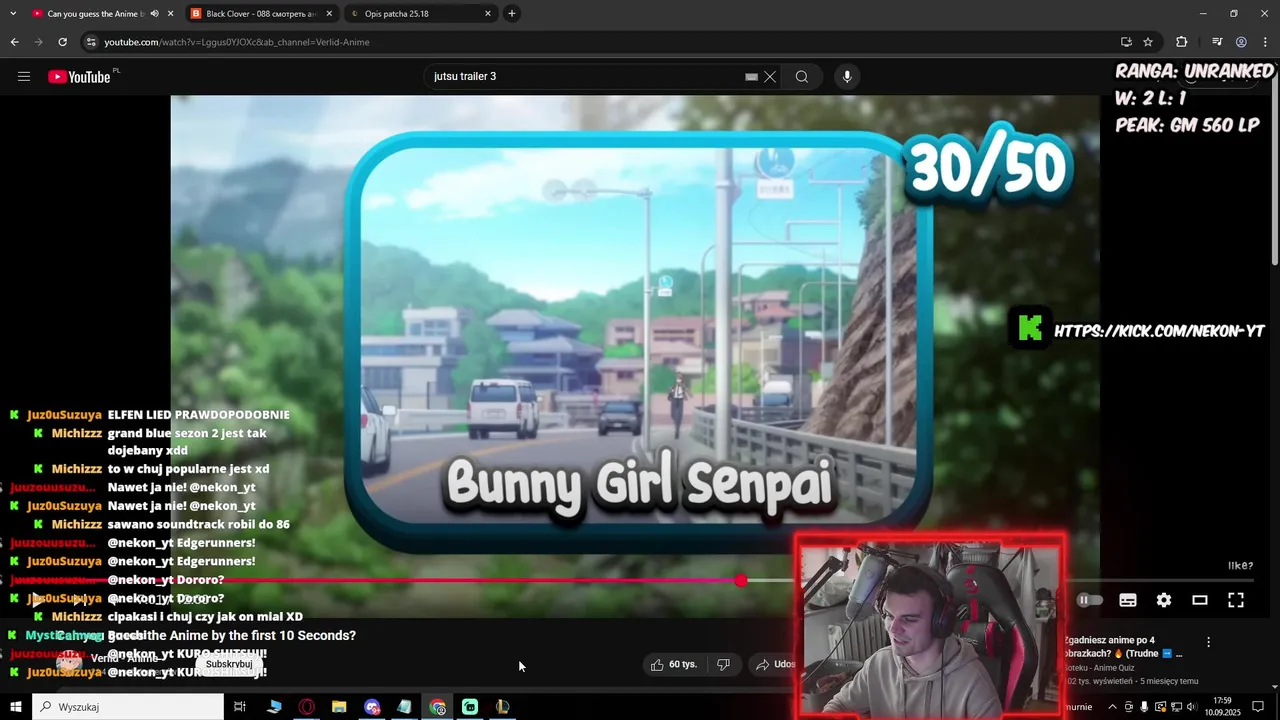Open the on-screen keyboard icon in search
Viewport: 1280px width, 720px height.
coord(751,77)
